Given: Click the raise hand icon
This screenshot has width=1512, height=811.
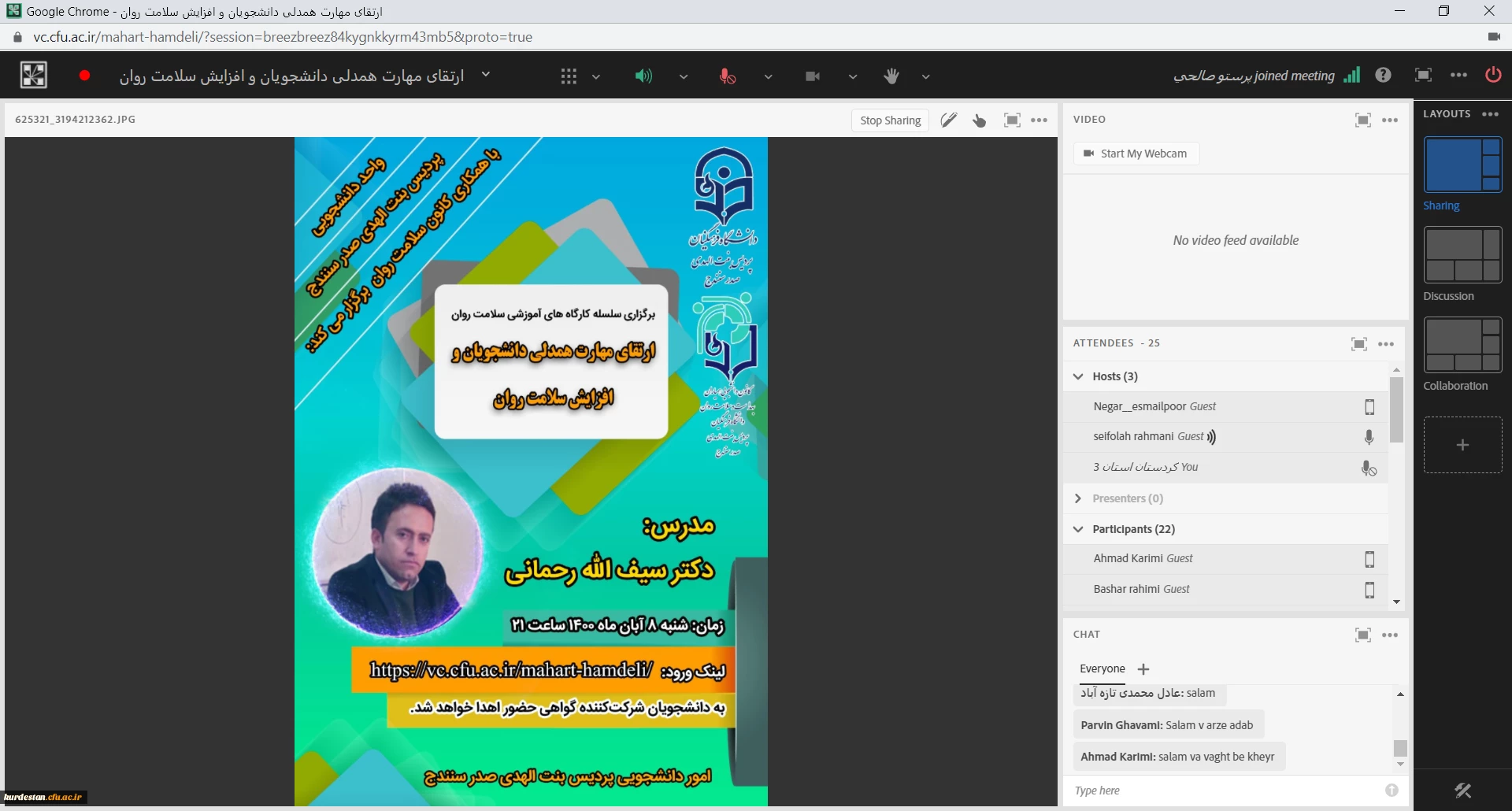Looking at the screenshot, I should [x=891, y=76].
